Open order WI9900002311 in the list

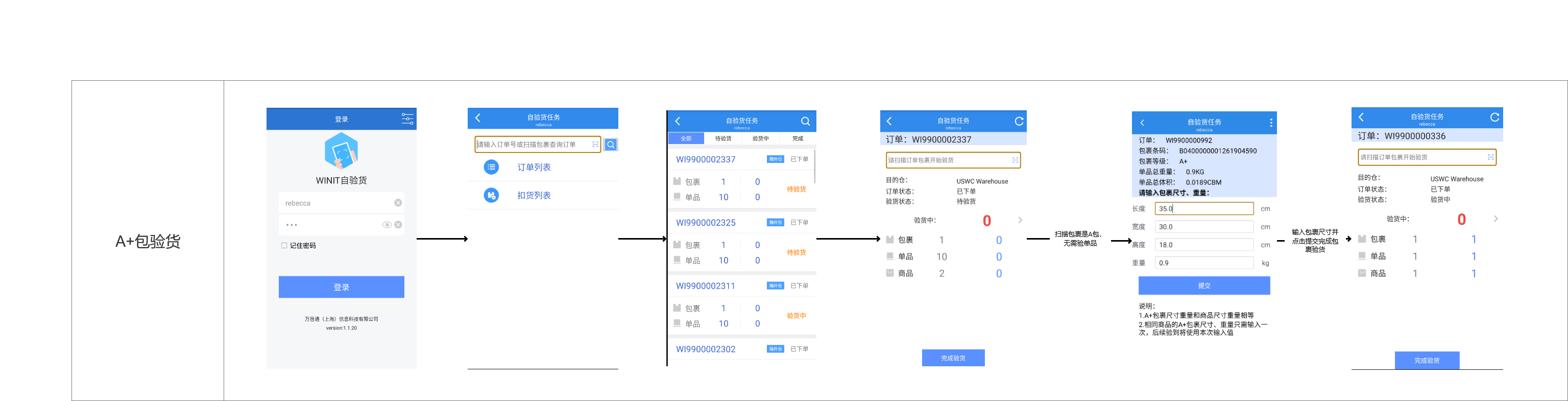click(x=706, y=287)
